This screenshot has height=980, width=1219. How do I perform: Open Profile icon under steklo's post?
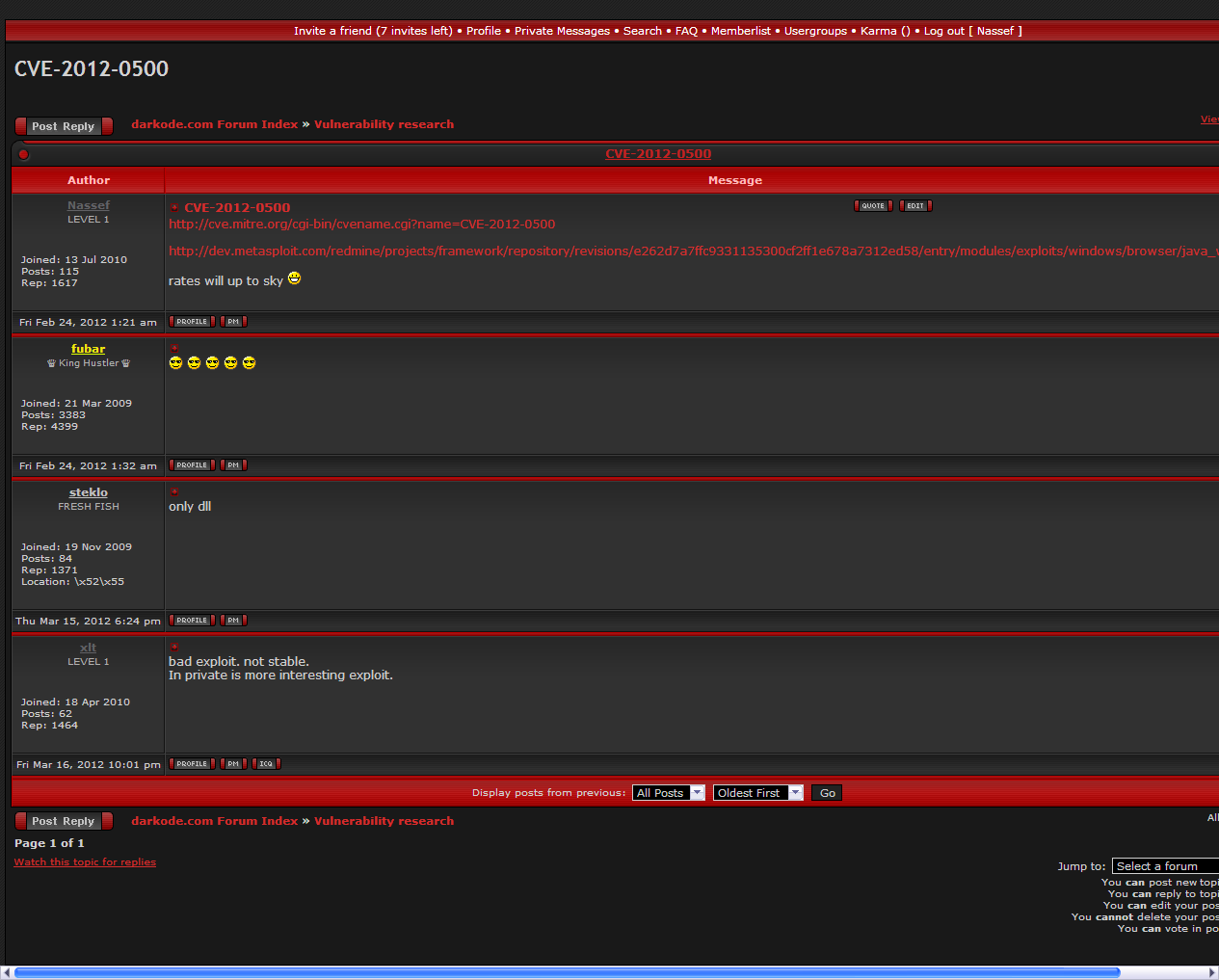[192, 621]
